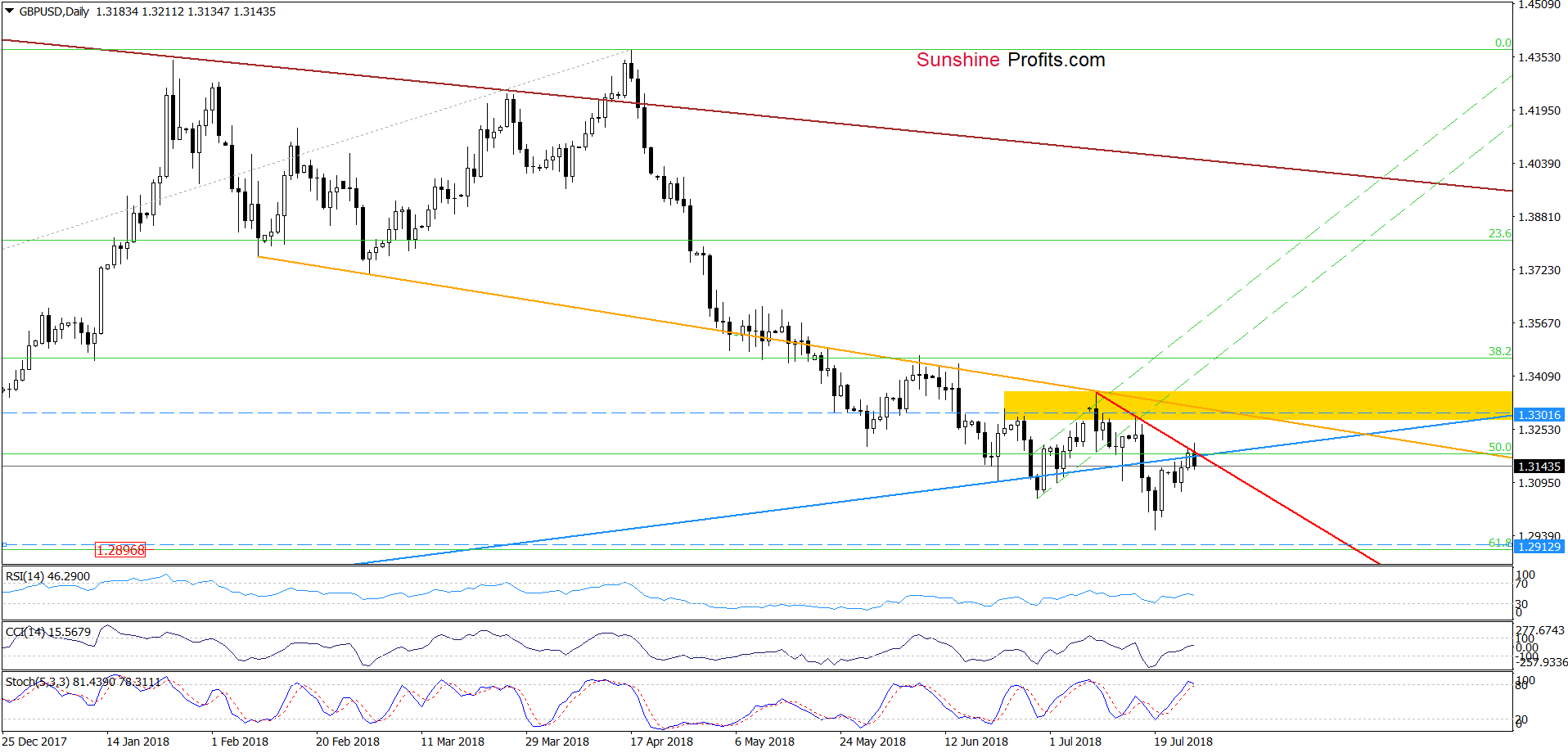Screen dimensions: 1568x753
Task: Click the Stoch(5,3,3) indicator label
Action: tap(83, 681)
